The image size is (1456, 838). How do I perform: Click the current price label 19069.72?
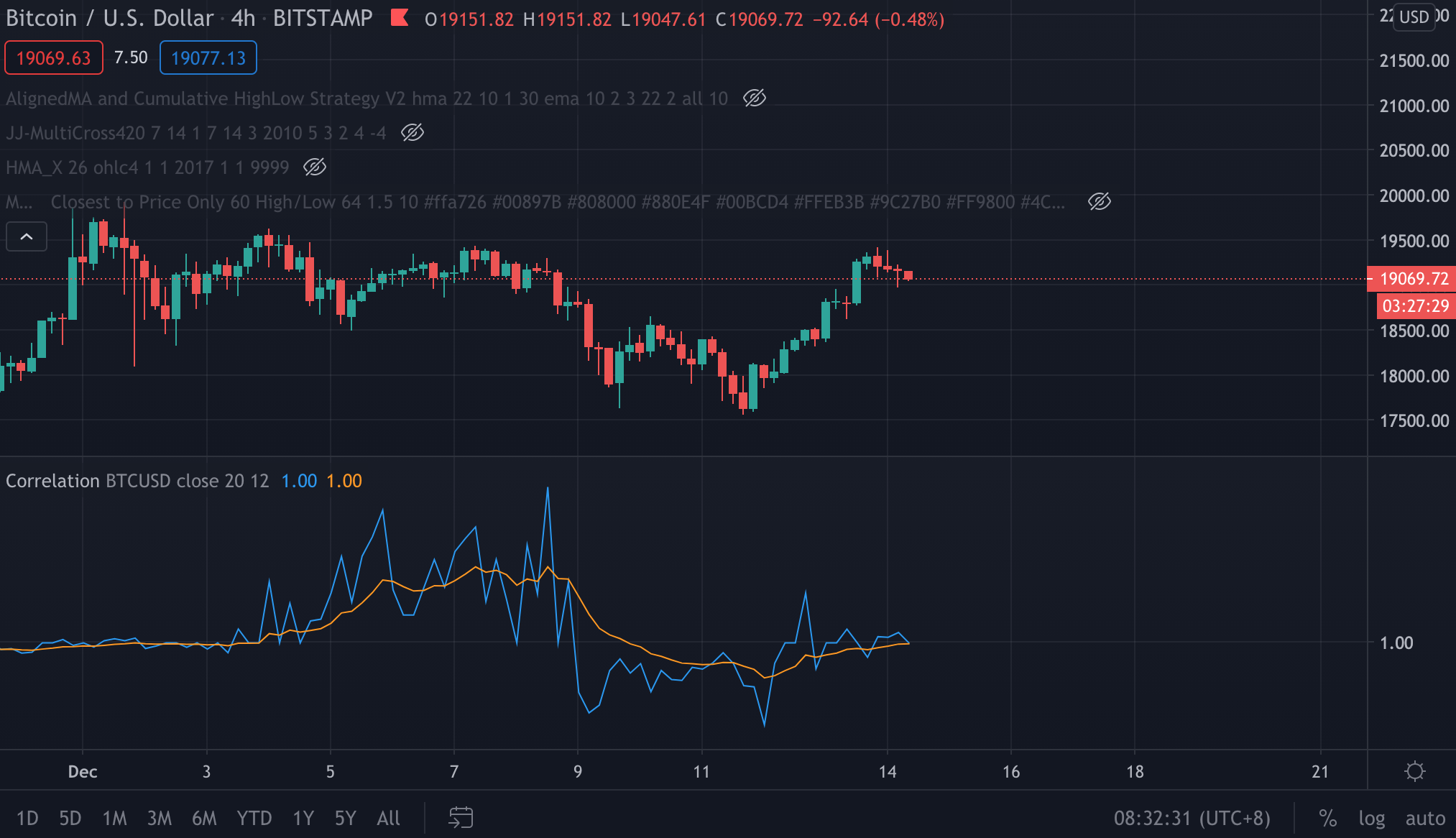click(1412, 278)
